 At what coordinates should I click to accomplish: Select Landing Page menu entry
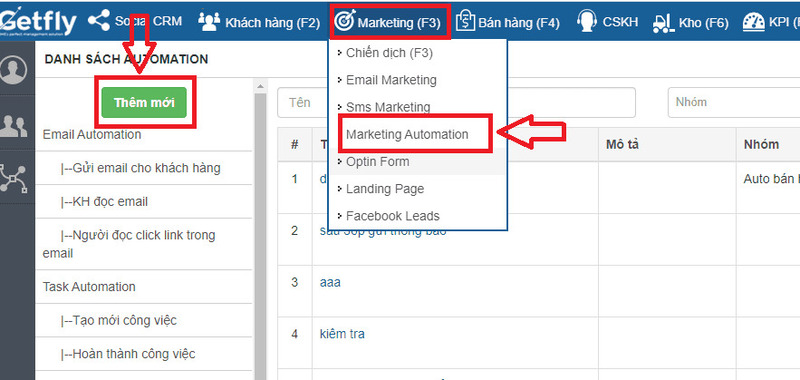[x=385, y=189]
